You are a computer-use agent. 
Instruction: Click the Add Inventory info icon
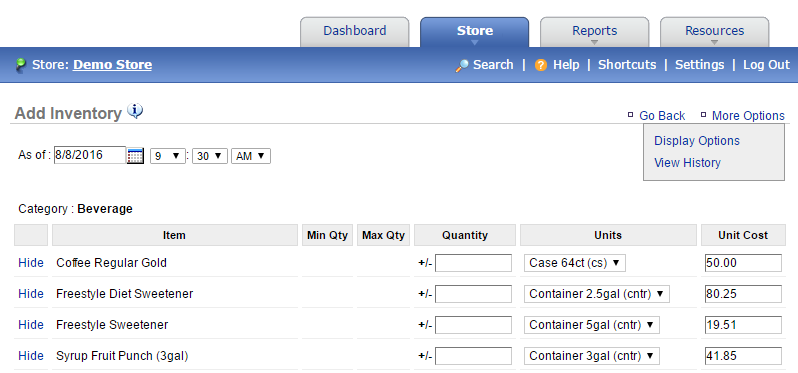(135, 111)
